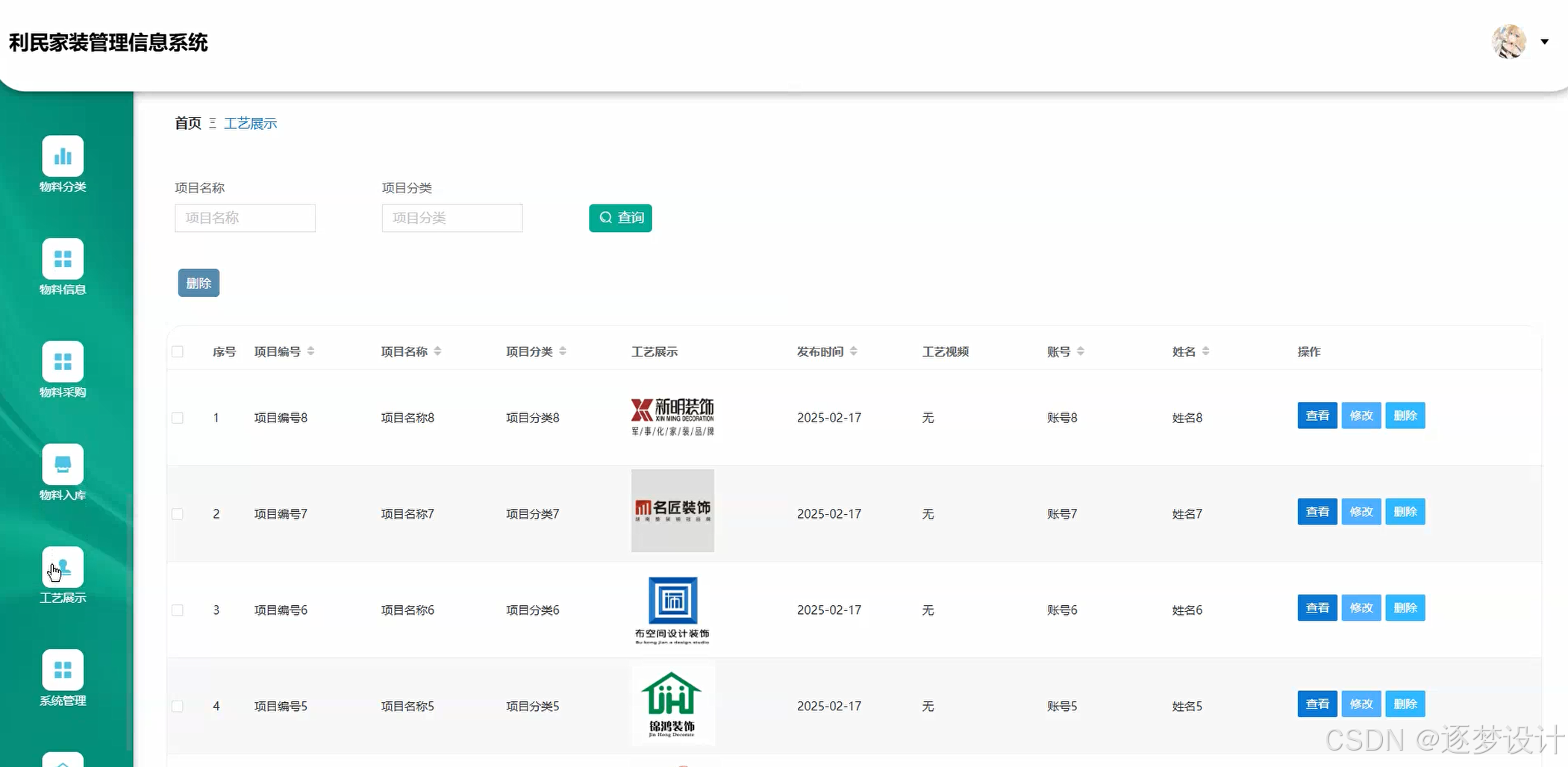Open the 锦鸿装饰 logo thumbnail
1568x767 pixels.
(x=672, y=704)
